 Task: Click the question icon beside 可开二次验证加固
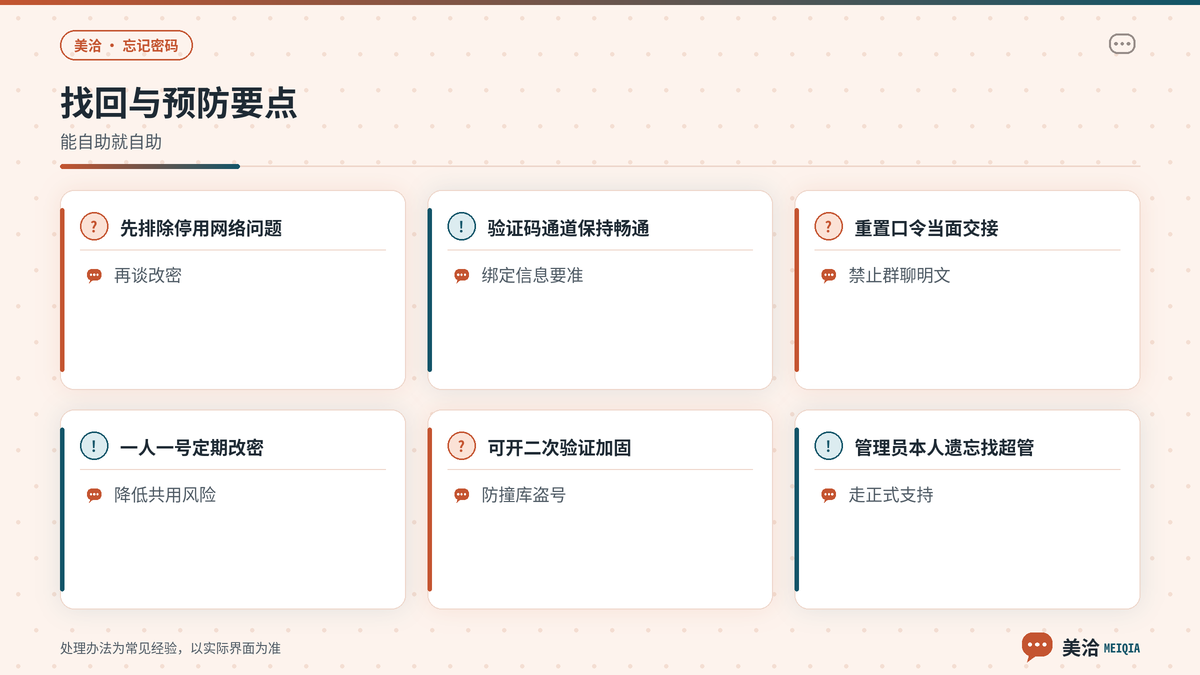pos(461,446)
